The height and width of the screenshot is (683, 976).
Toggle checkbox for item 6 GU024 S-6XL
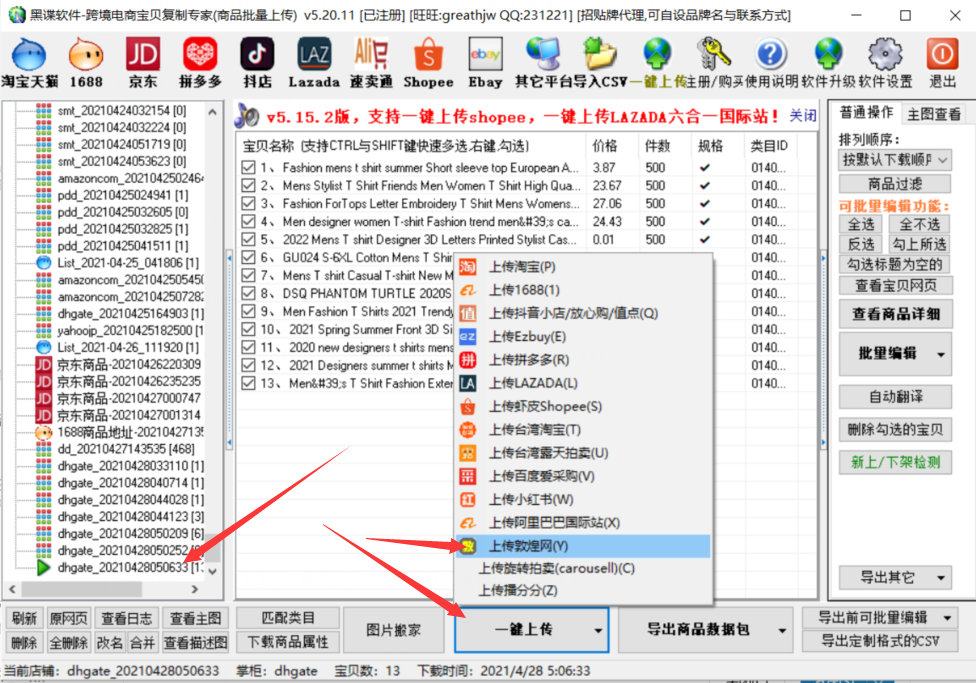pos(248,257)
